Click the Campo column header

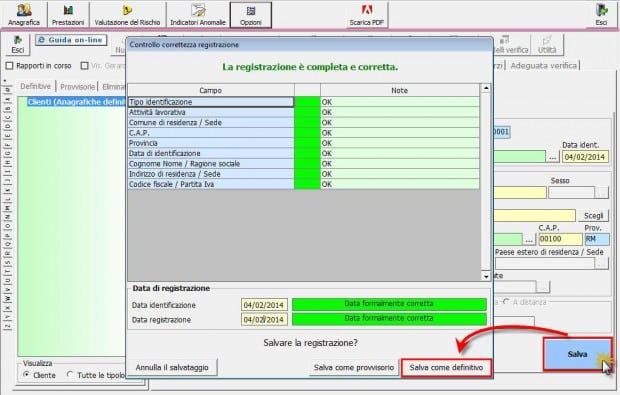coord(211,90)
